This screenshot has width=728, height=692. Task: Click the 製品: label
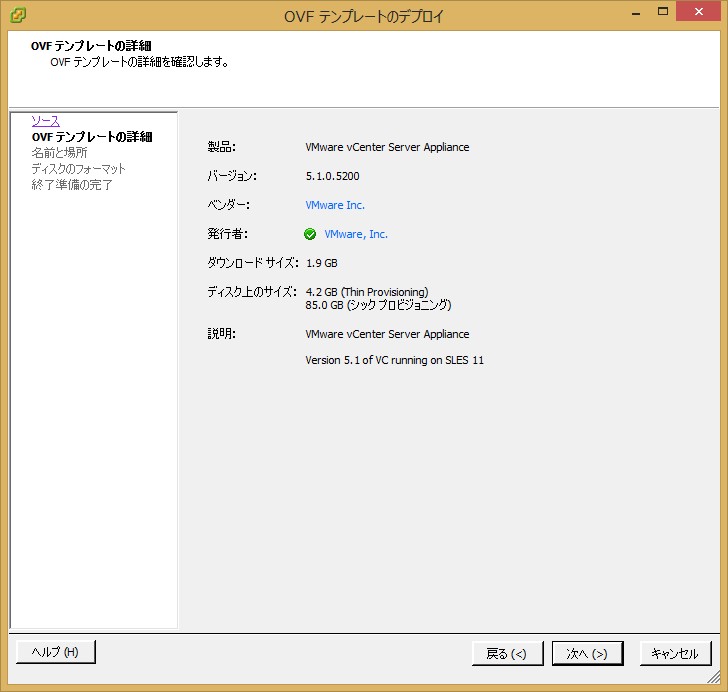221,147
